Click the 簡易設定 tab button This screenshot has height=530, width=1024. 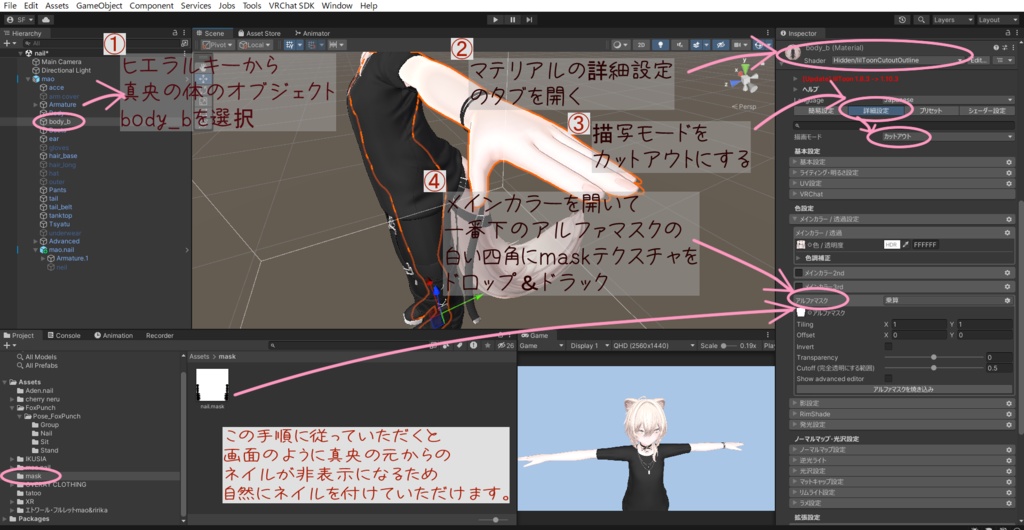tap(820, 110)
